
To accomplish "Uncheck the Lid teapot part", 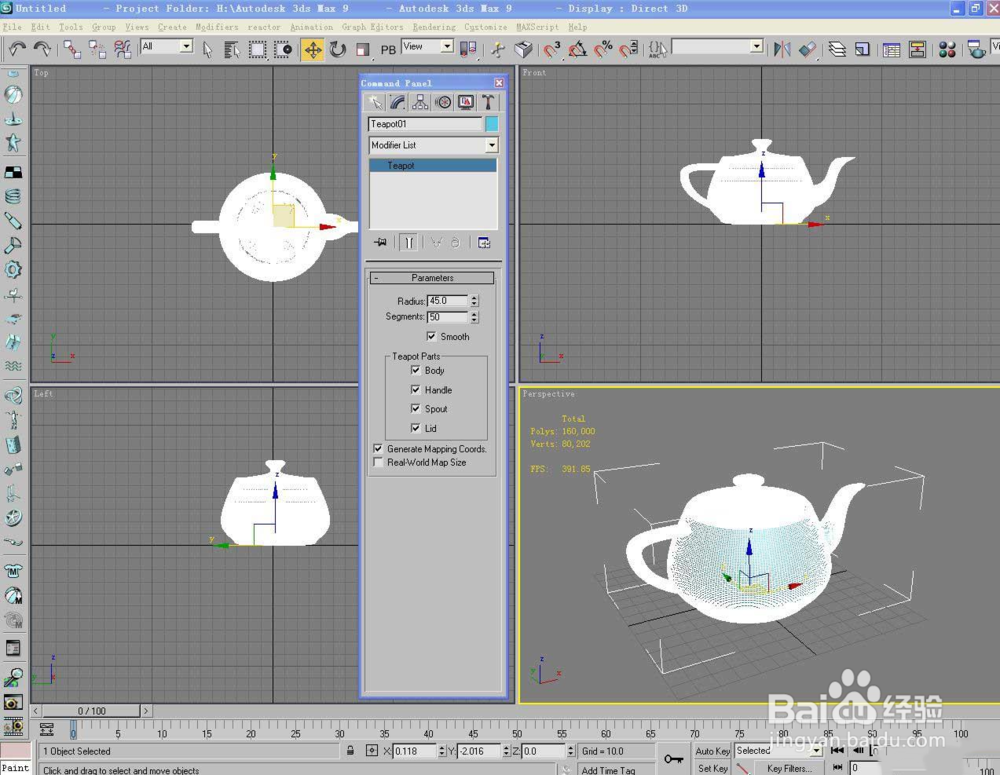I will point(415,427).
